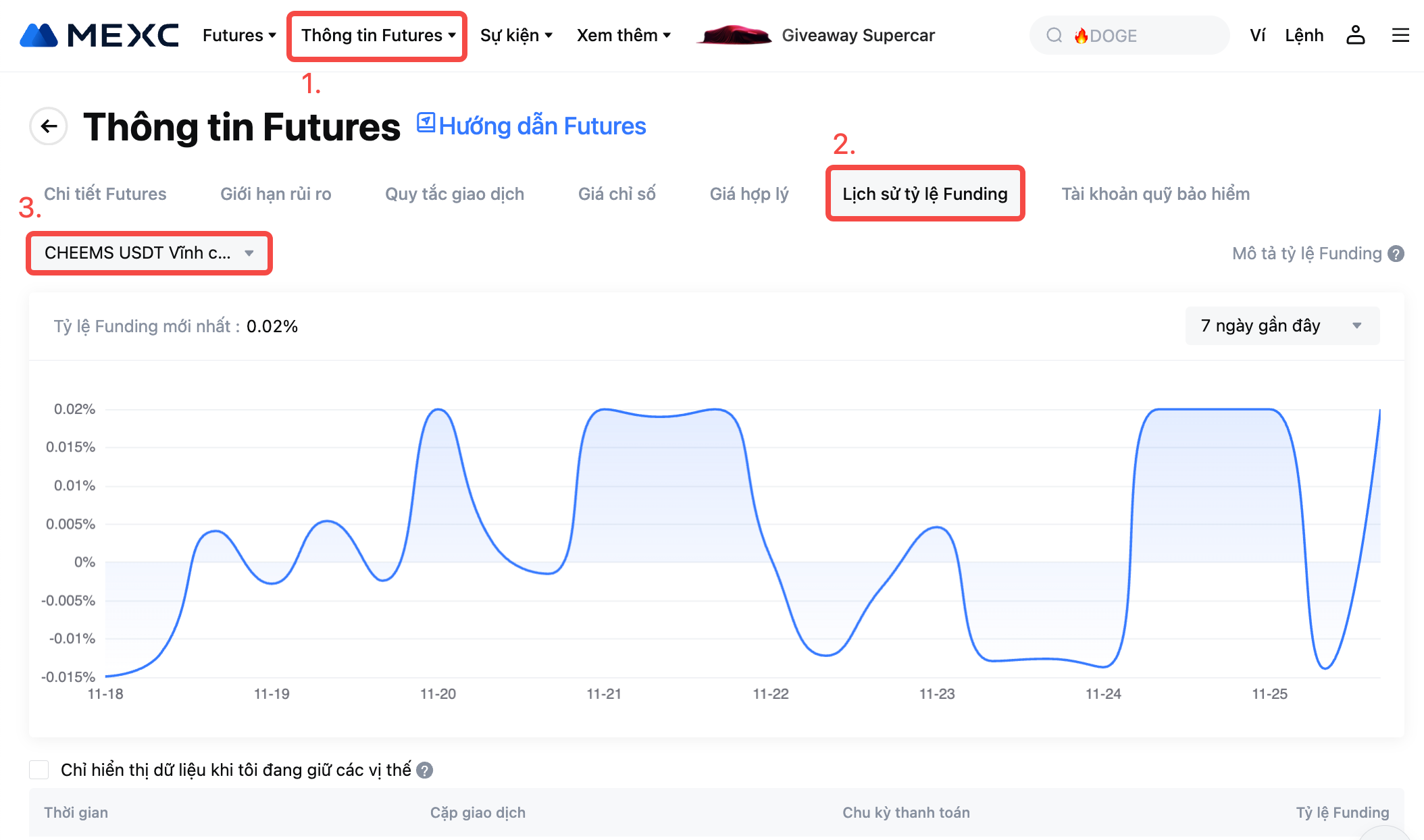
Task: Click the back arrow button
Action: (49, 126)
